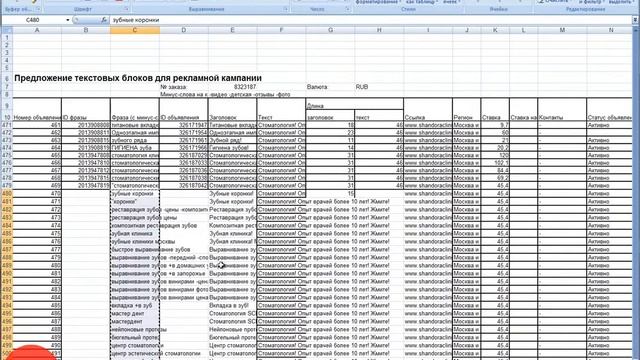The width and height of the screenshot is (640, 360).
Task: Click the вкладка +в зуб phrase cell
Action: click(x=135, y=305)
